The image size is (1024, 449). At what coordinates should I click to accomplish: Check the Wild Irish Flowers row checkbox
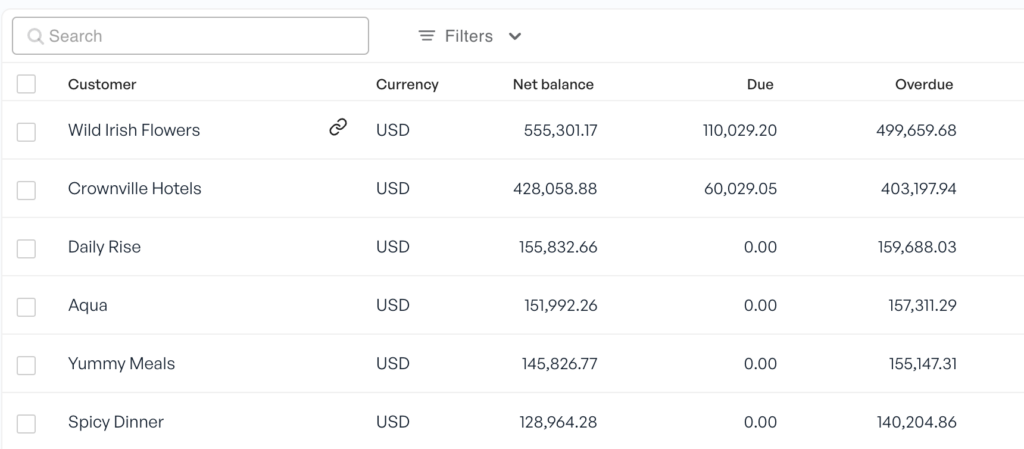(26, 132)
